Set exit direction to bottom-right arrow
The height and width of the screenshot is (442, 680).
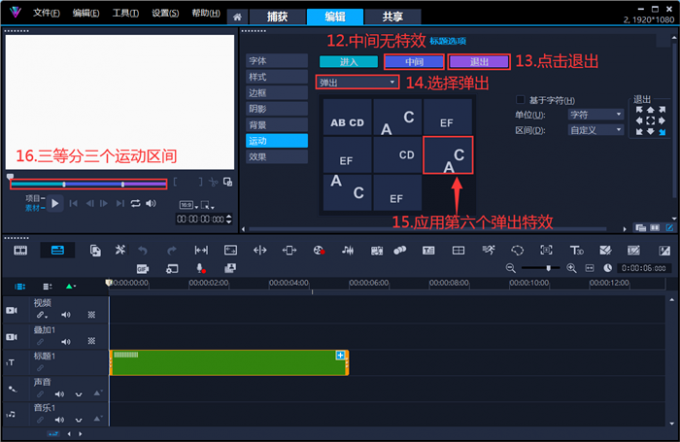662,132
